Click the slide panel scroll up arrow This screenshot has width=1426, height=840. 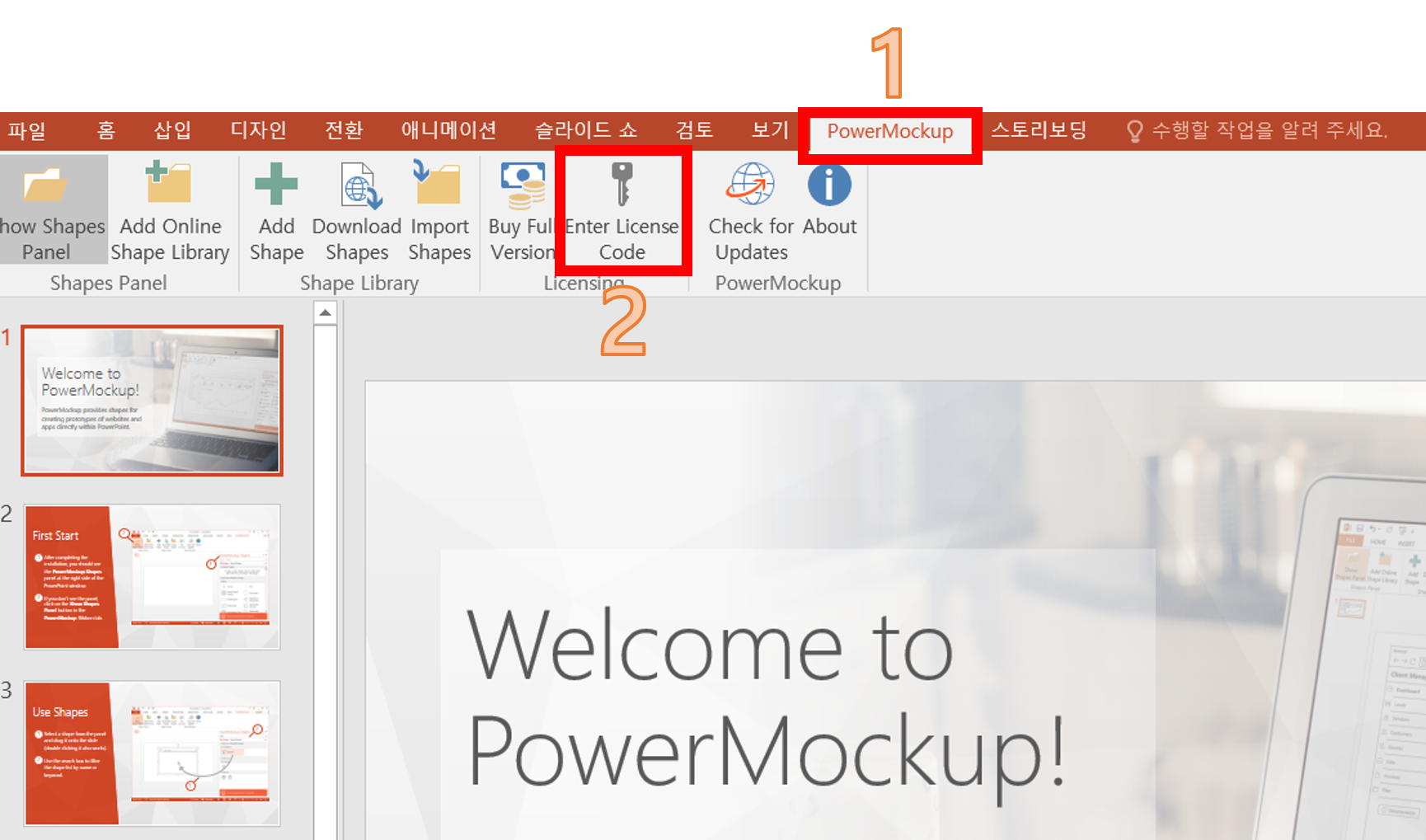click(x=326, y=312)
